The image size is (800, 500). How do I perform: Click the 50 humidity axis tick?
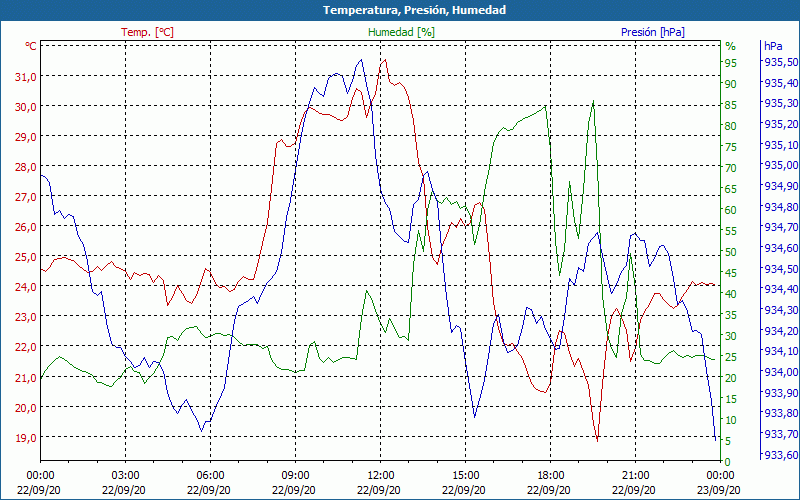[x=730, y=252]
